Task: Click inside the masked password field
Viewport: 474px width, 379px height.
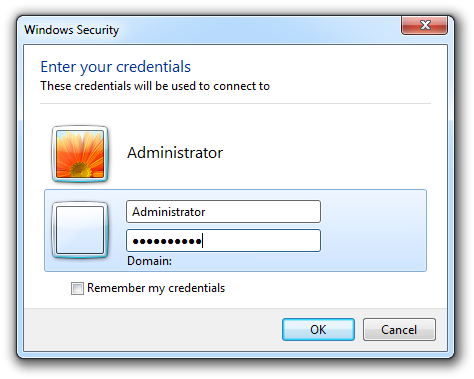Action: coord(223,240)
